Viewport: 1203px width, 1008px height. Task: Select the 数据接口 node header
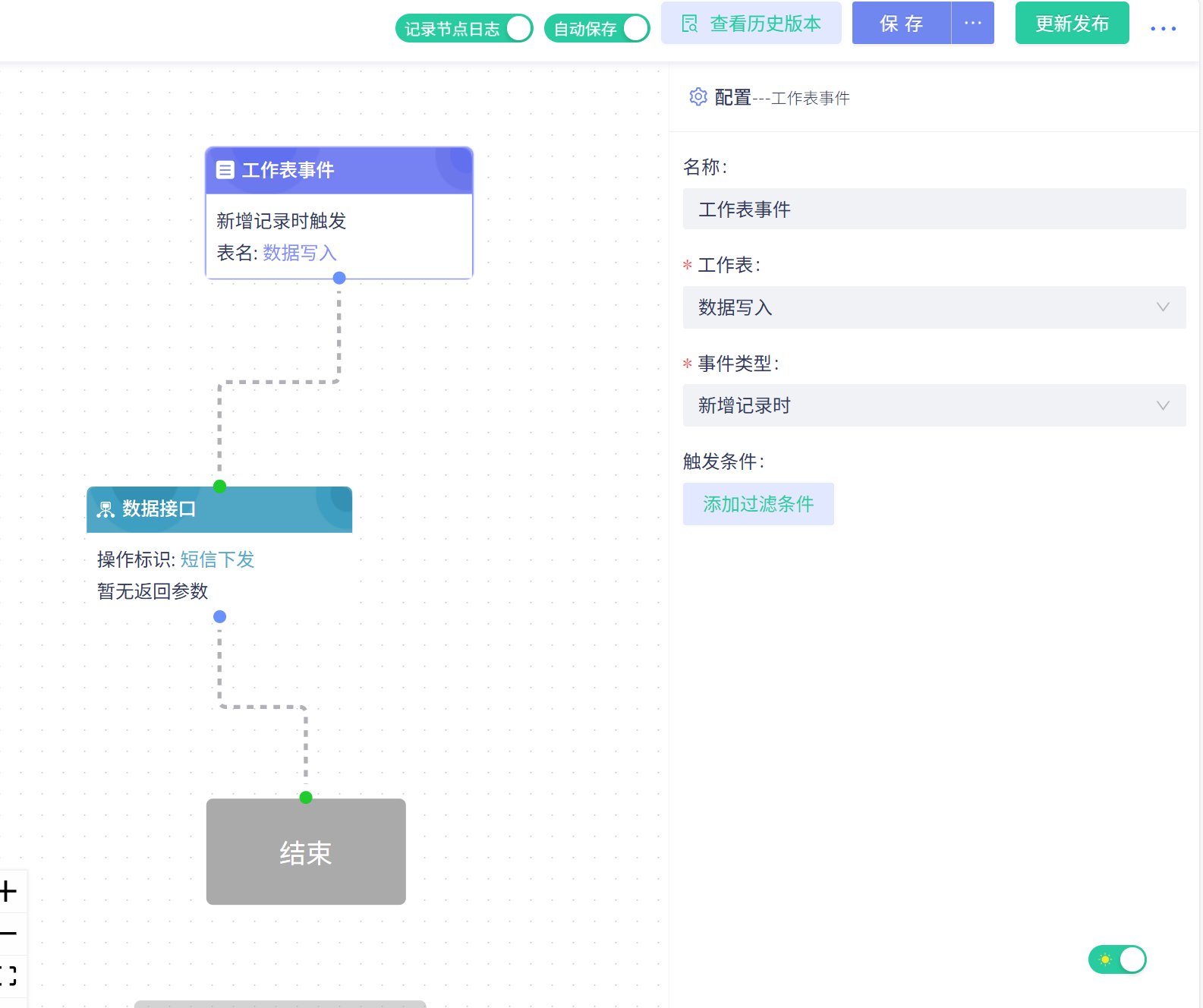(219, 509)
